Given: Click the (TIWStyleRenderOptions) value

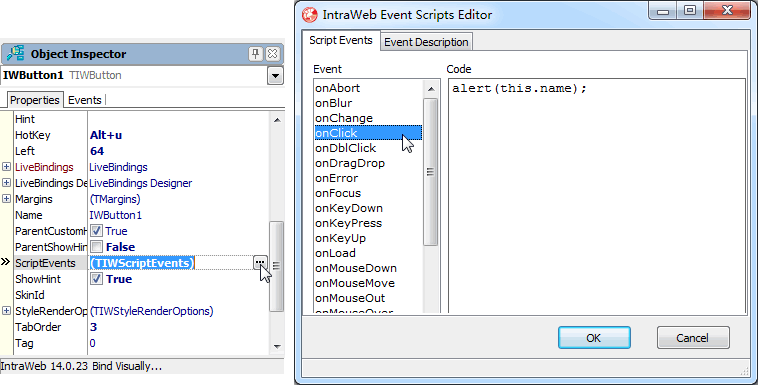Looking at the screenshot, I should tap(151, 311).
